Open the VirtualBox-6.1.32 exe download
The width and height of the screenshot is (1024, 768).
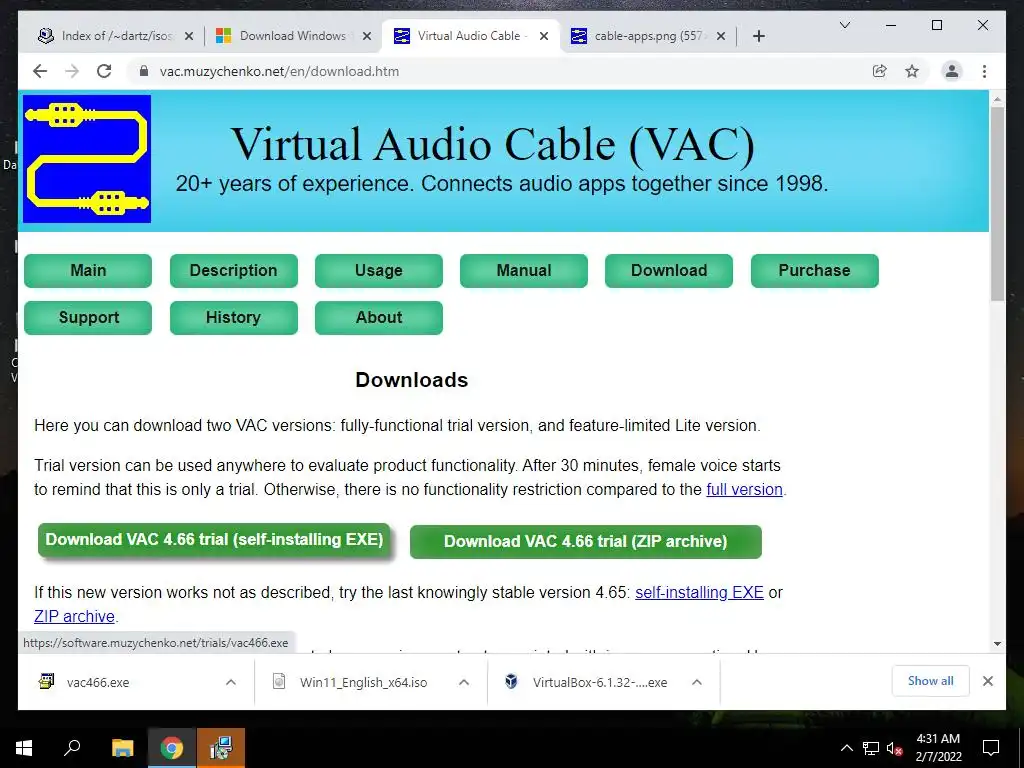pyautogui.click(x=600, y=682)
